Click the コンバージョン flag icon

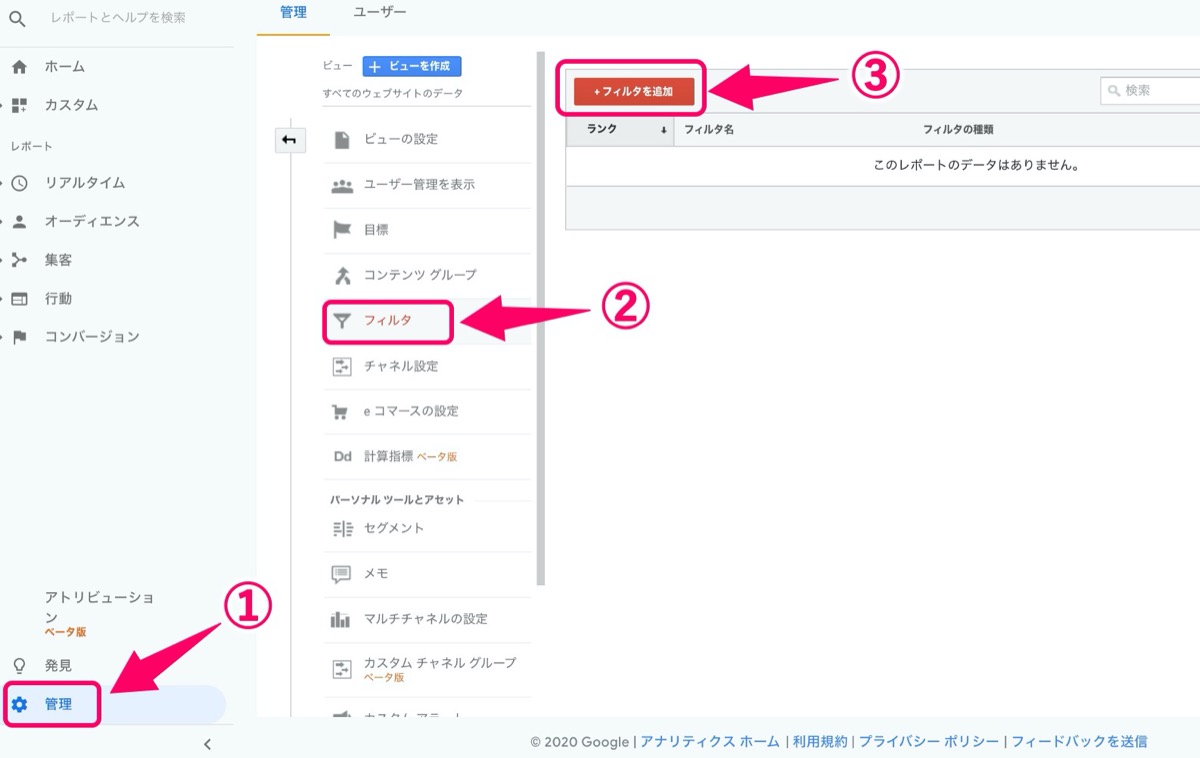(19, 337)
